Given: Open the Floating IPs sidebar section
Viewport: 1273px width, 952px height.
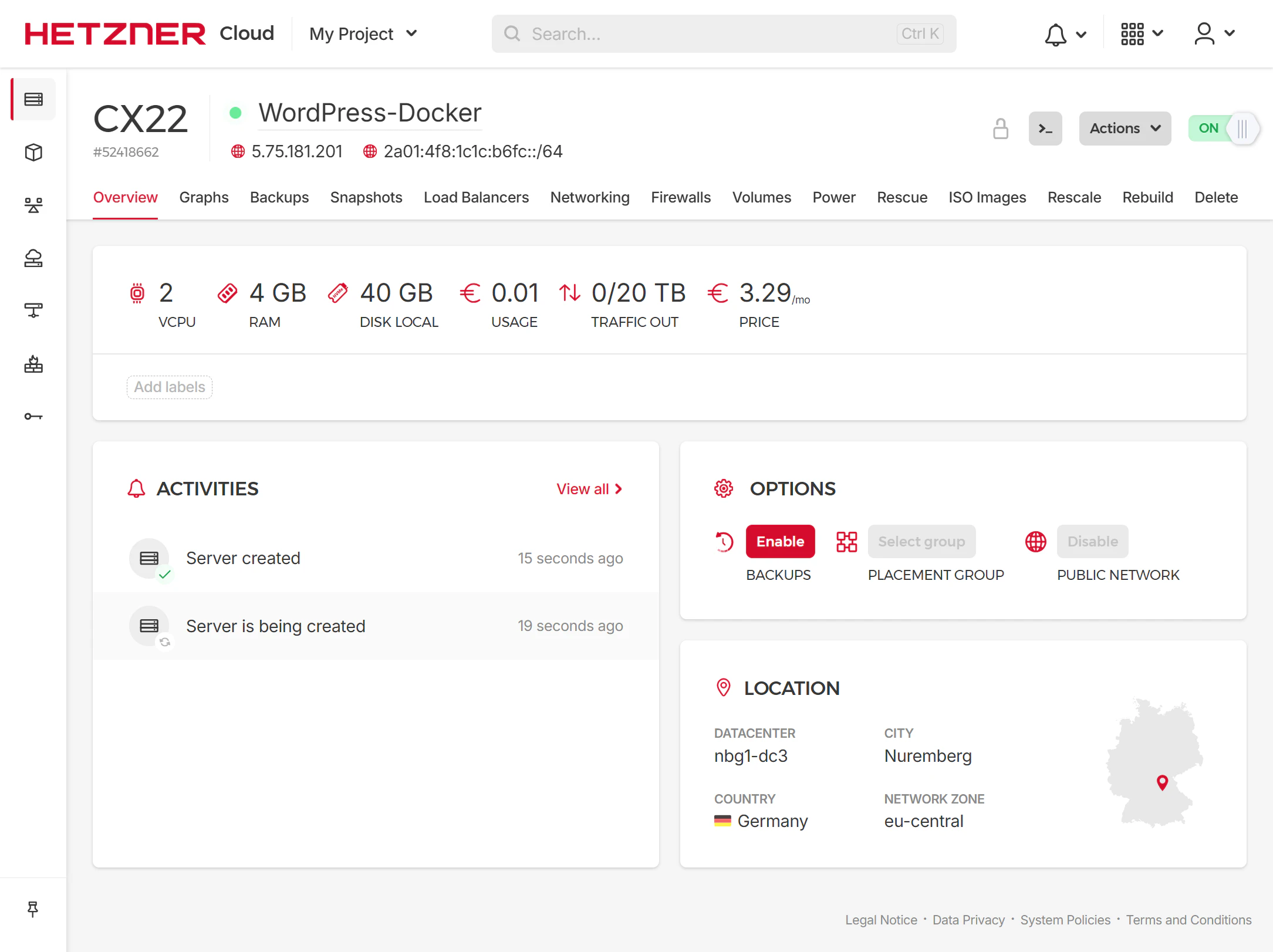Looking at the screenshot, I should (x=32, y=258).
